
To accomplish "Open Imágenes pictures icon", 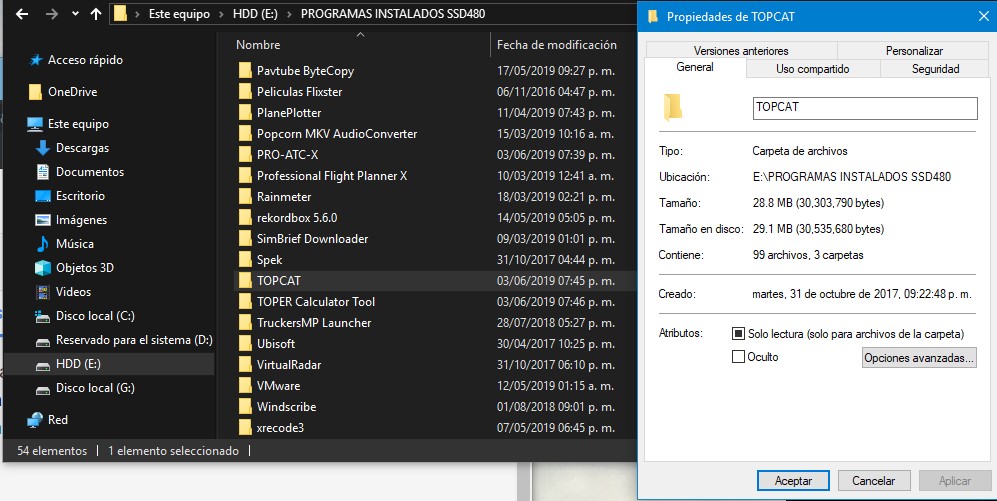I will 43,220.
